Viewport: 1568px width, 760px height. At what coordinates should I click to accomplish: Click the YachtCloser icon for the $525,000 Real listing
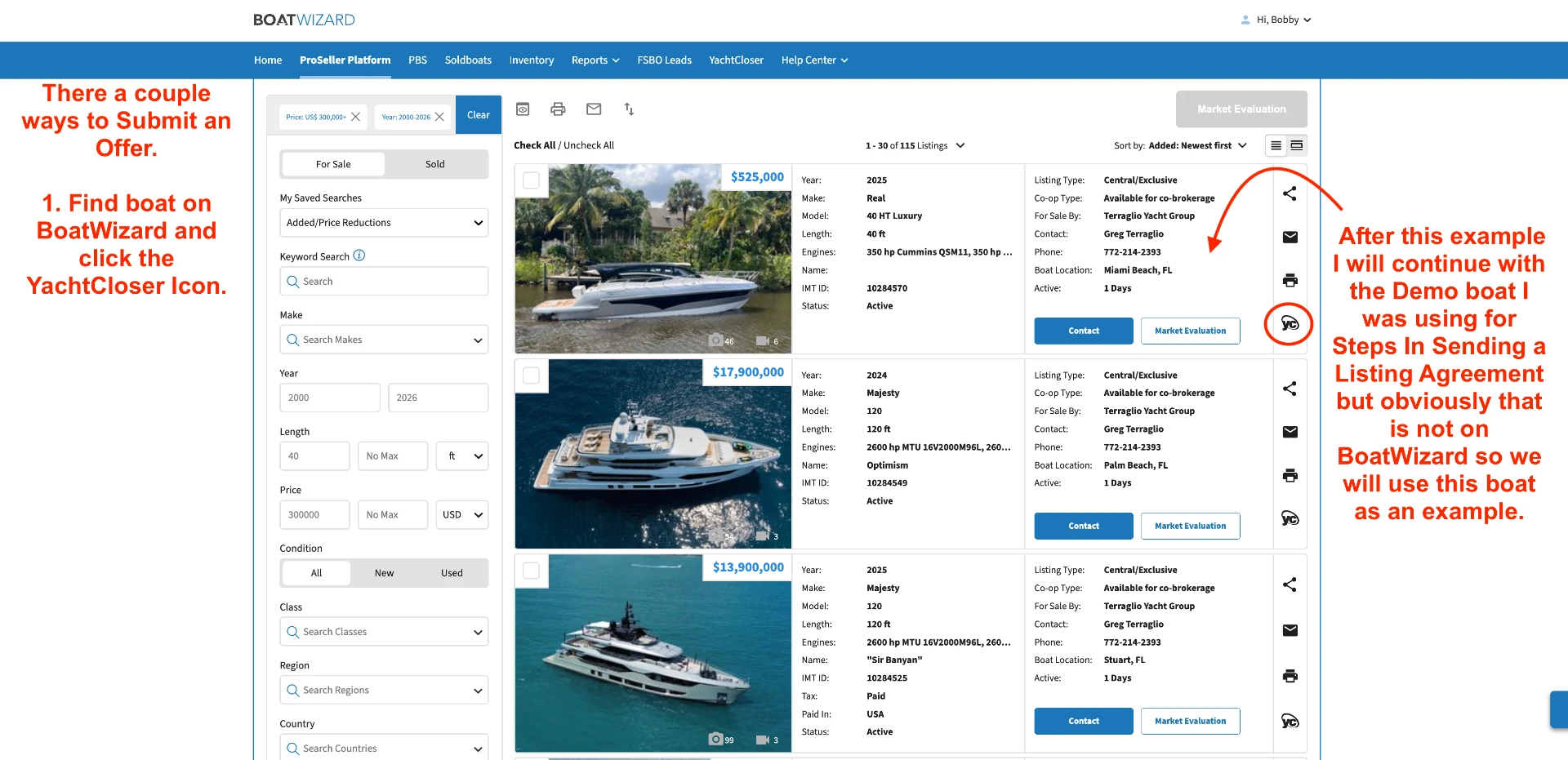1290,324
